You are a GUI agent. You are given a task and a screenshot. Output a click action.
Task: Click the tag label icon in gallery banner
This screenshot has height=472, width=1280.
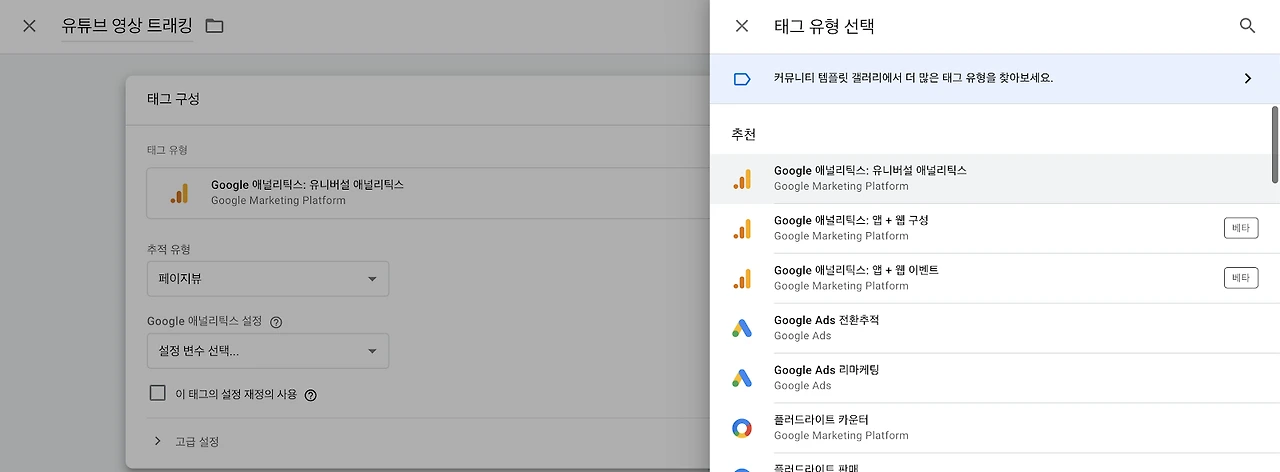point(742,78)
